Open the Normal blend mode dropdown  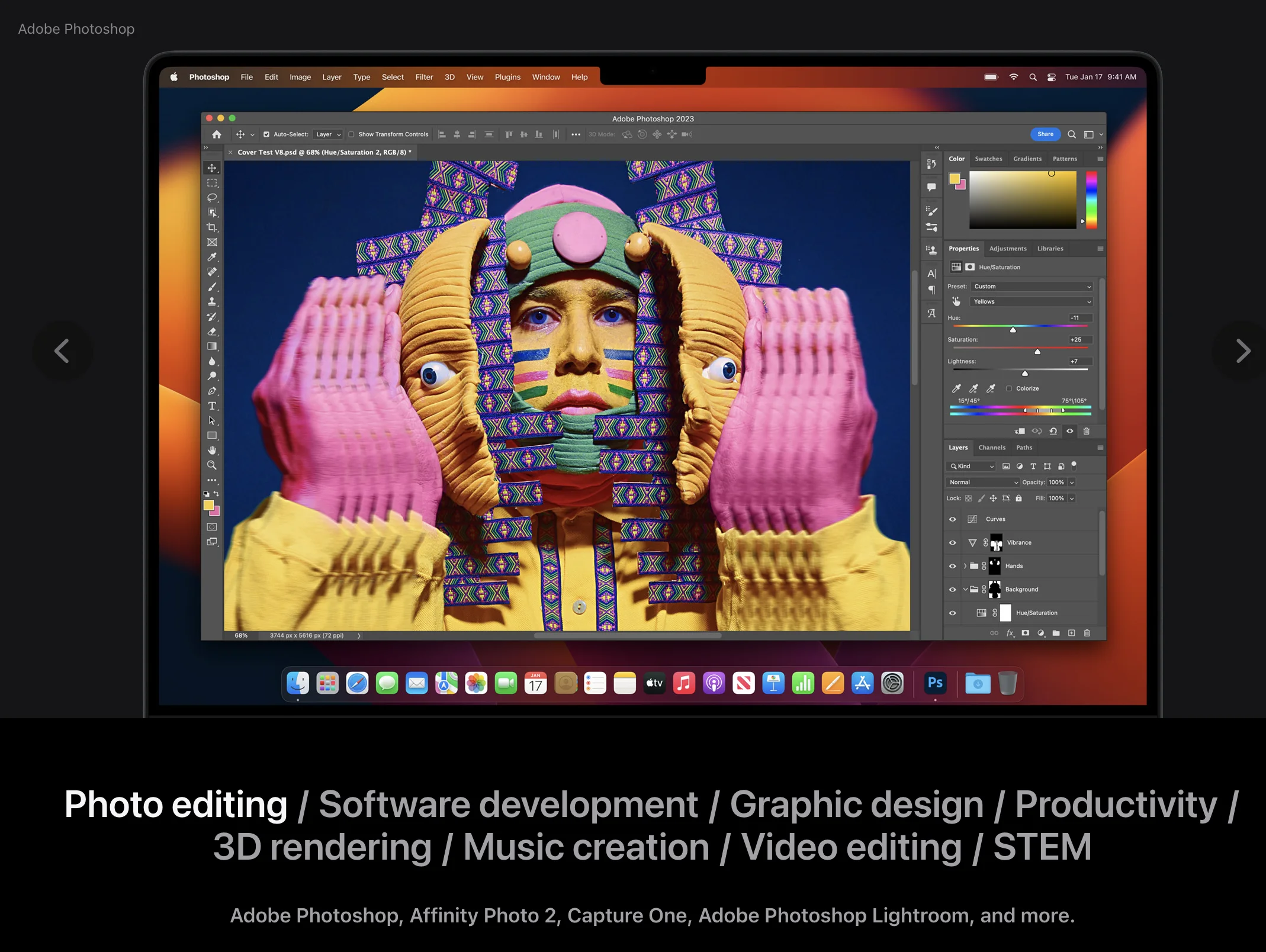coord(983,482)
